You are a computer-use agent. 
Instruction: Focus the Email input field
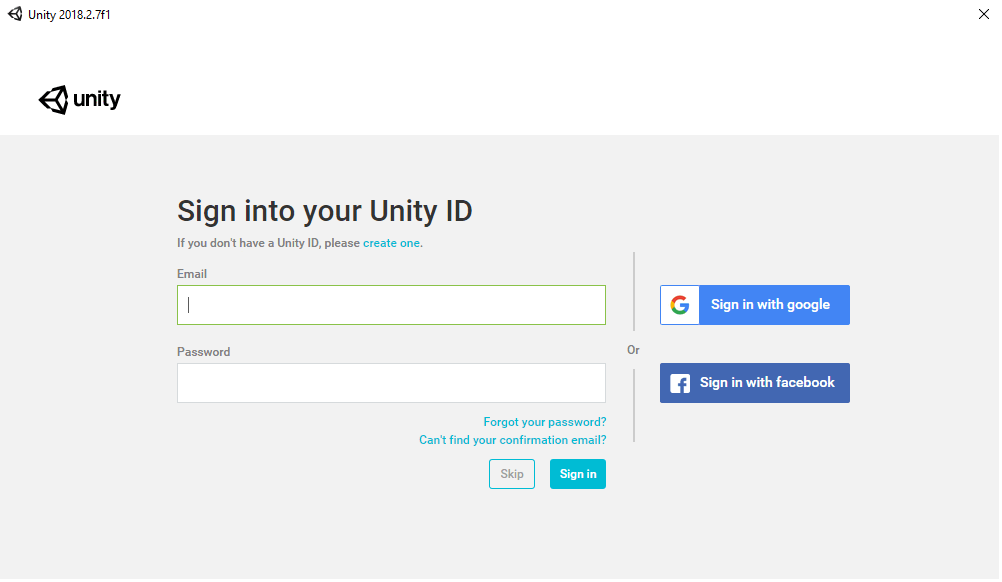(x=392, y=305)
